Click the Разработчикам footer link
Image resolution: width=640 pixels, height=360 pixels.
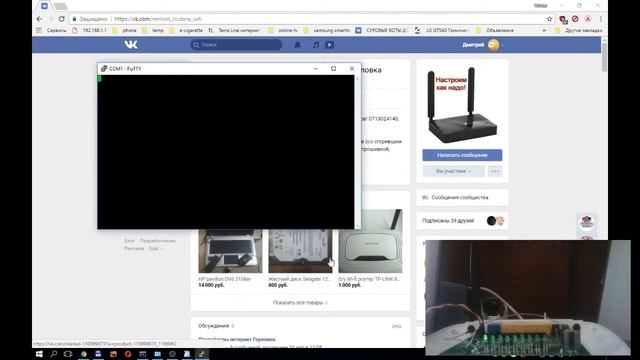click(158, 241)
